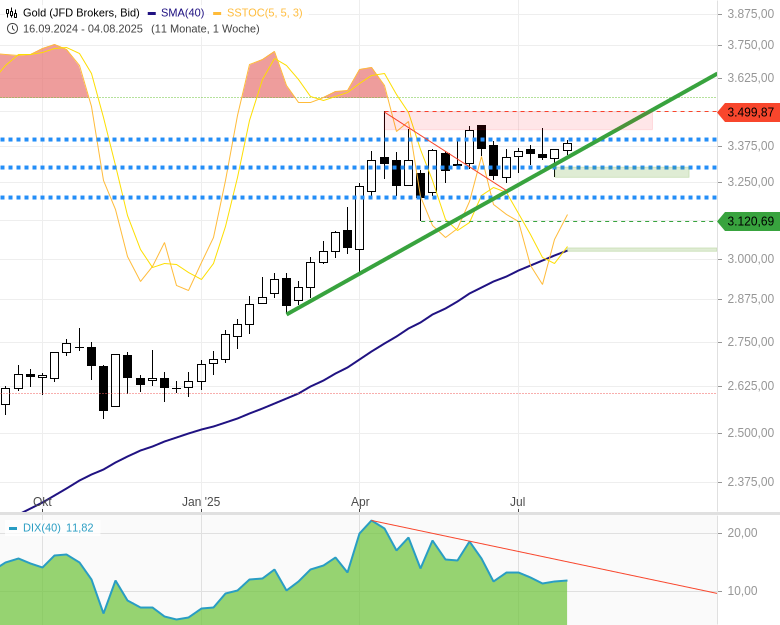The height and width of the screenshot is (625, 780).
Task: Select the SMA(40) legend label
Action: [x=183, y=13]
